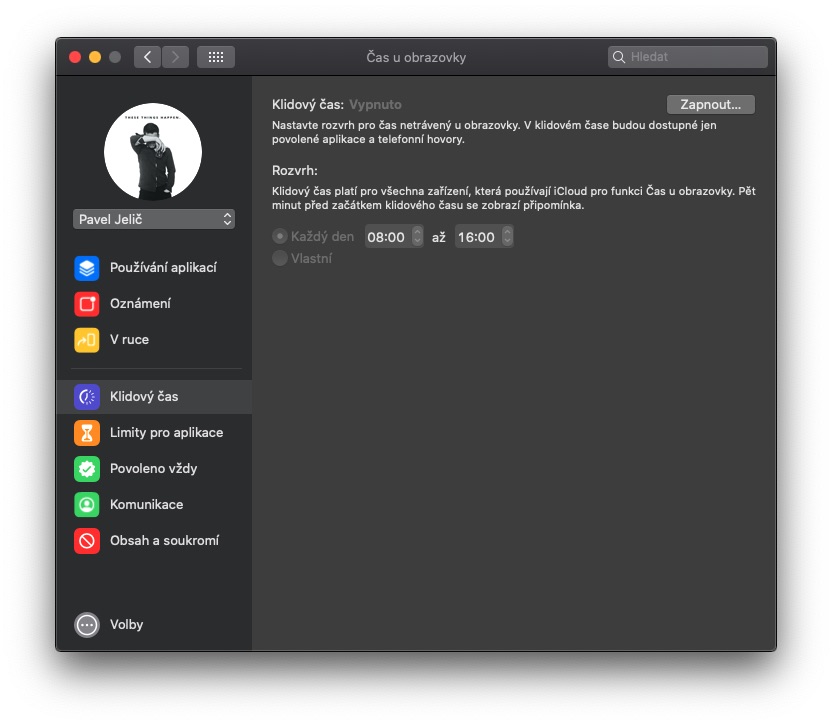
Task: Click the red Obsah a soukromí icon
Action: 86,541
